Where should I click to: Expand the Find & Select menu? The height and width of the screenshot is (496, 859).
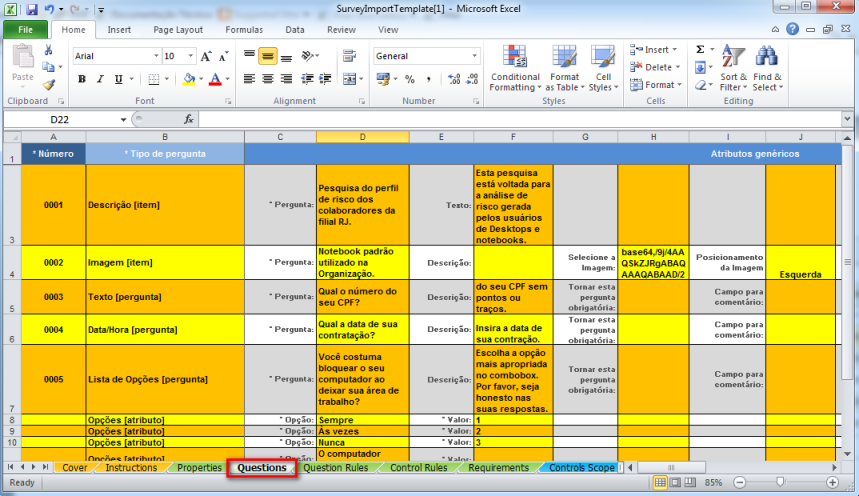[768, 68]
